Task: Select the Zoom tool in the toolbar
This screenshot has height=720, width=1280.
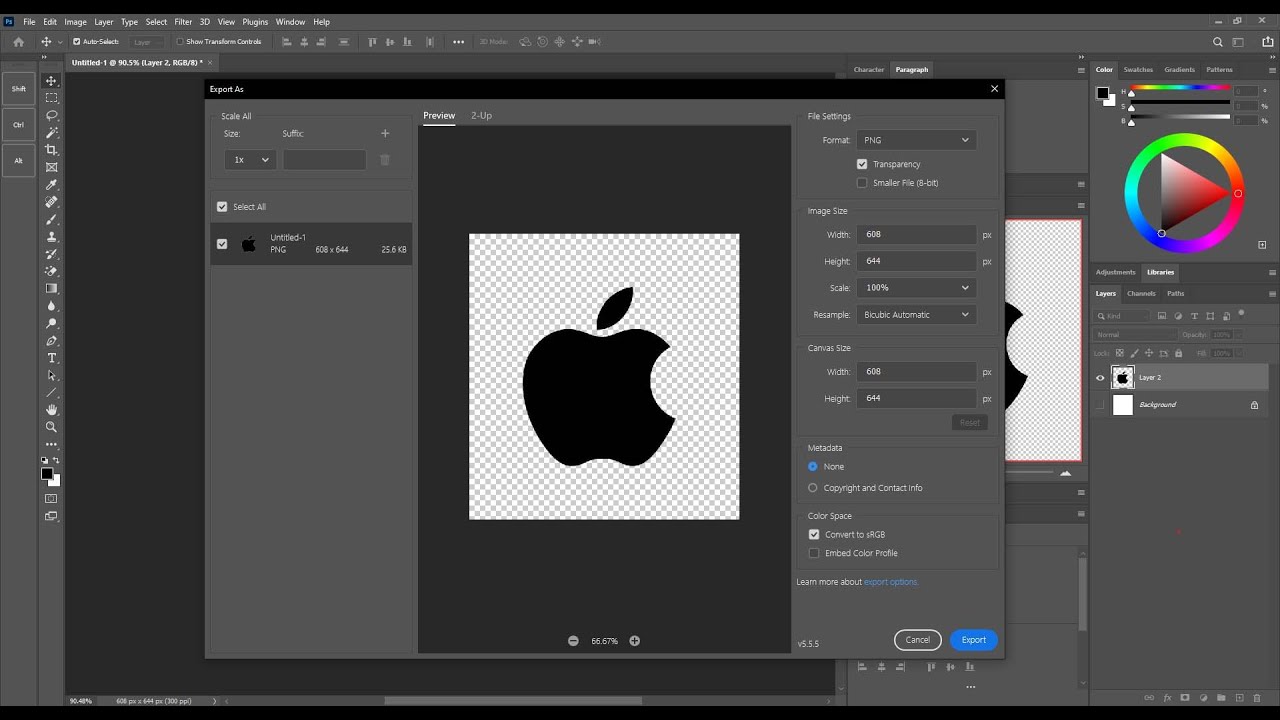Action: 52,427
